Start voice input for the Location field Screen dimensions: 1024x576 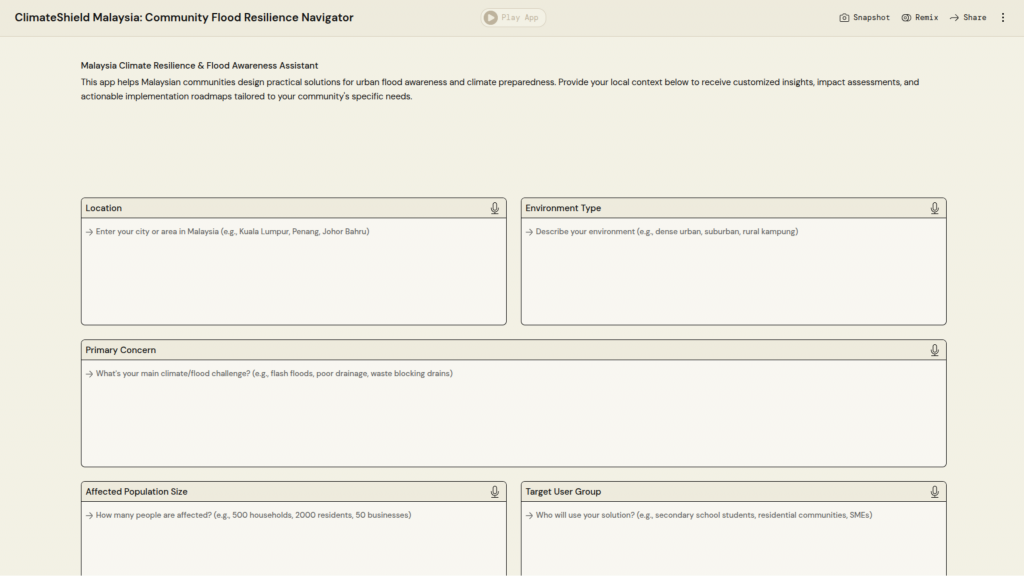tap(494, 208)
